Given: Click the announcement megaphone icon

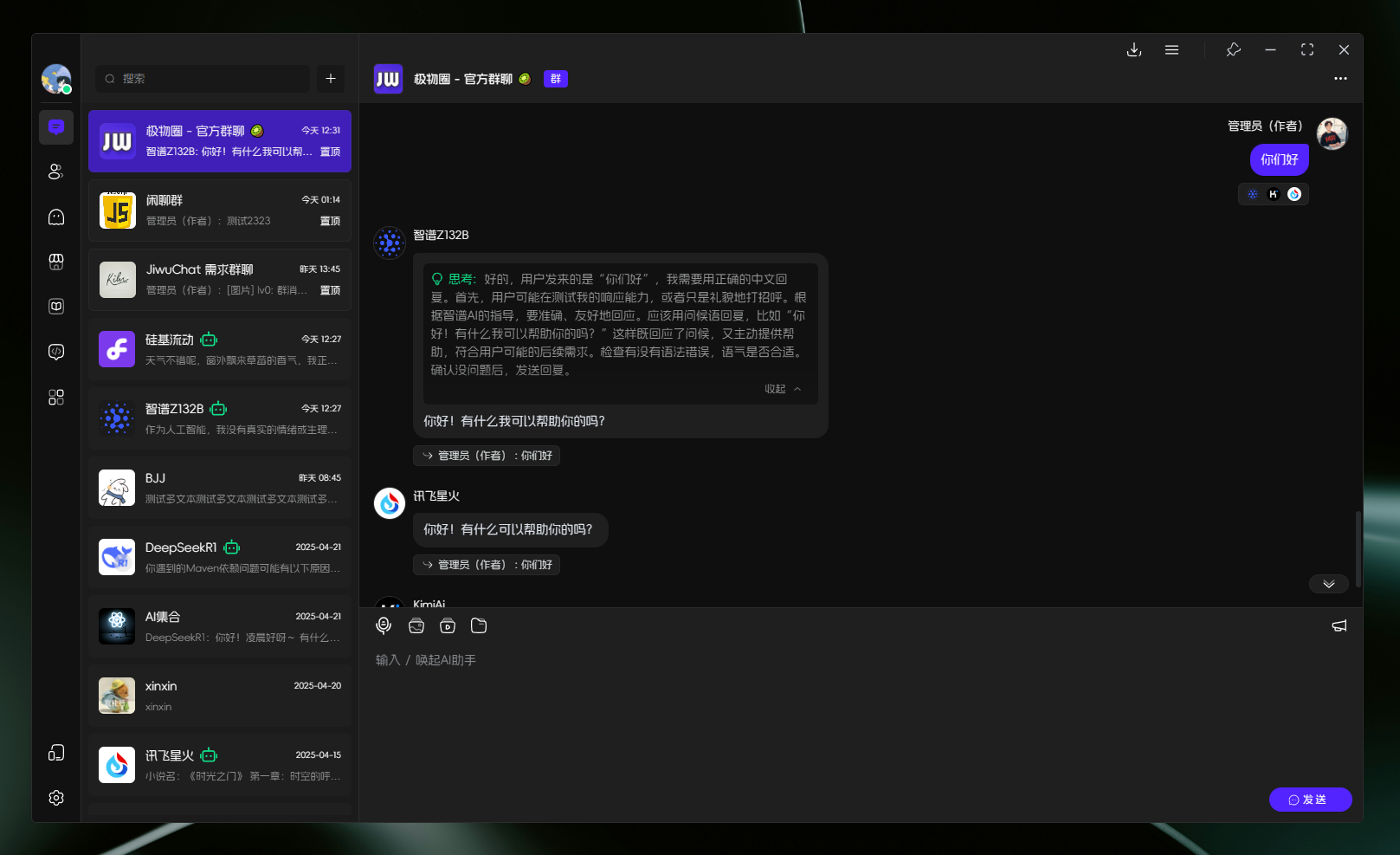Looking at the screenshot, I should [1339, 625].
